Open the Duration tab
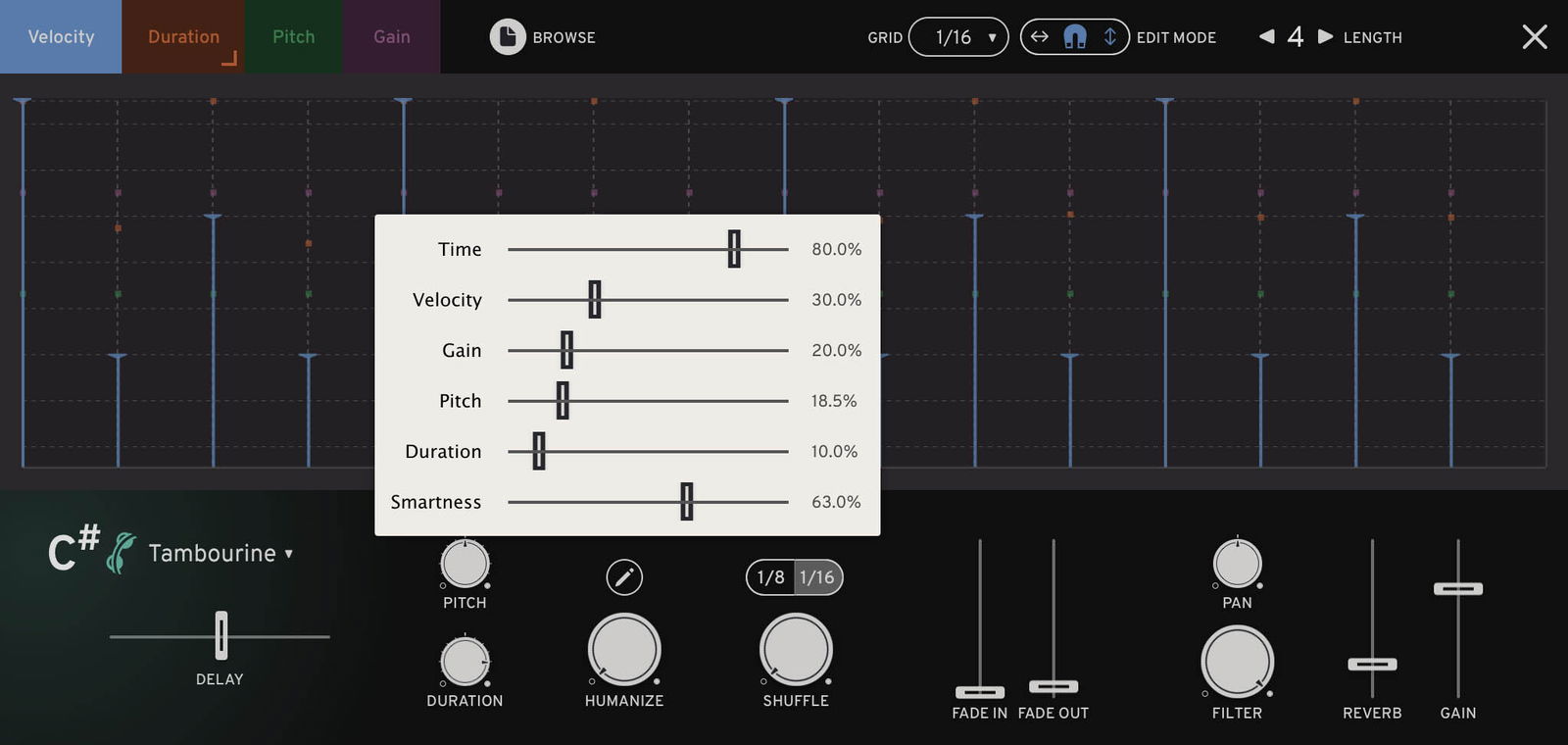The image size is (1568, 745). pos(183,36)
